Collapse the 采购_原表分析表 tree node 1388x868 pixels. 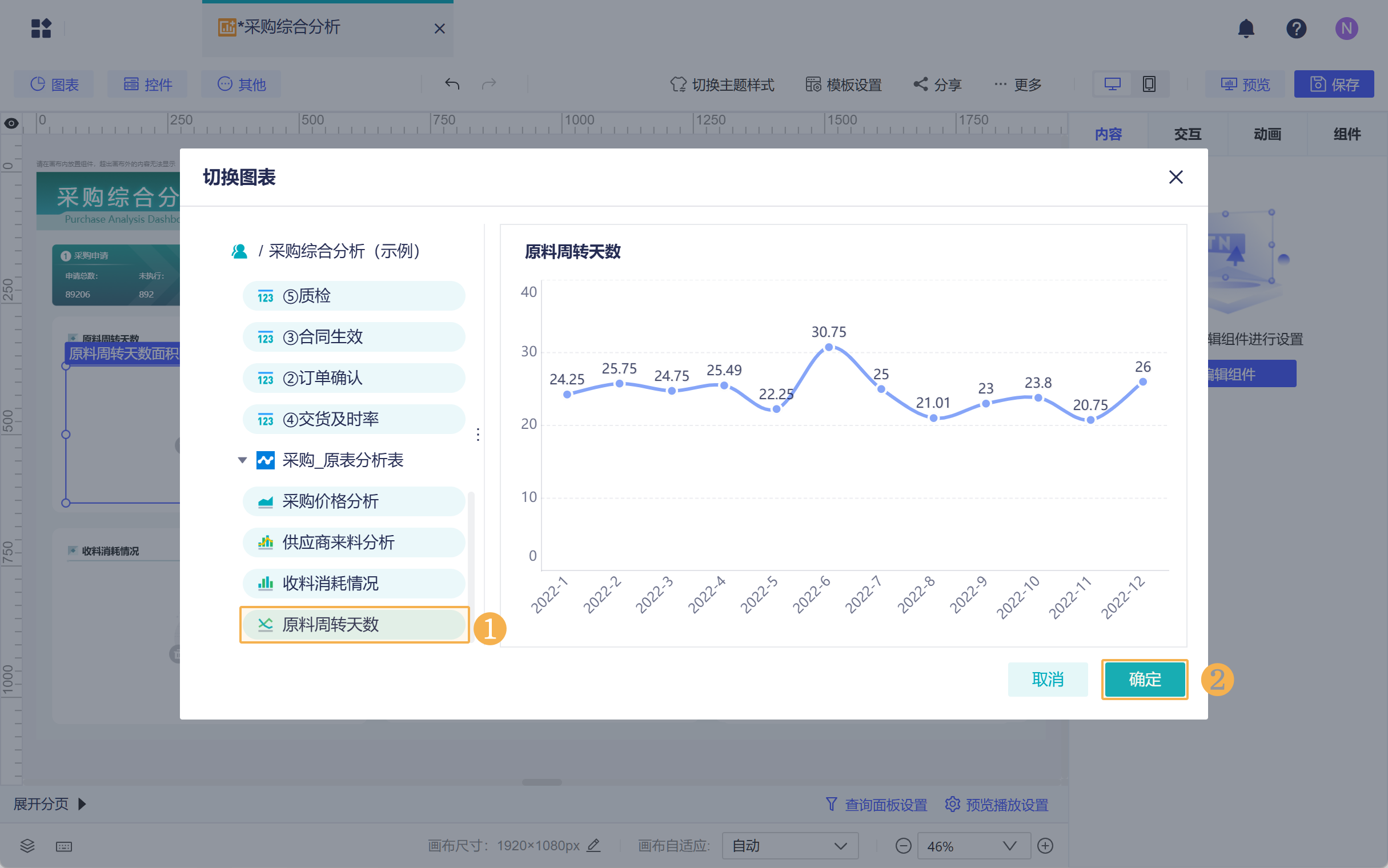(x=242, y=460)
